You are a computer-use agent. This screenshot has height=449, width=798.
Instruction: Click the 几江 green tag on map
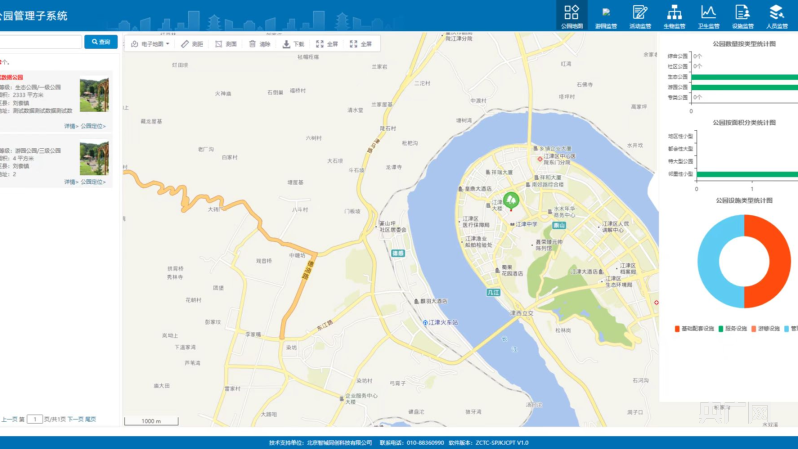tap(494, 293)
